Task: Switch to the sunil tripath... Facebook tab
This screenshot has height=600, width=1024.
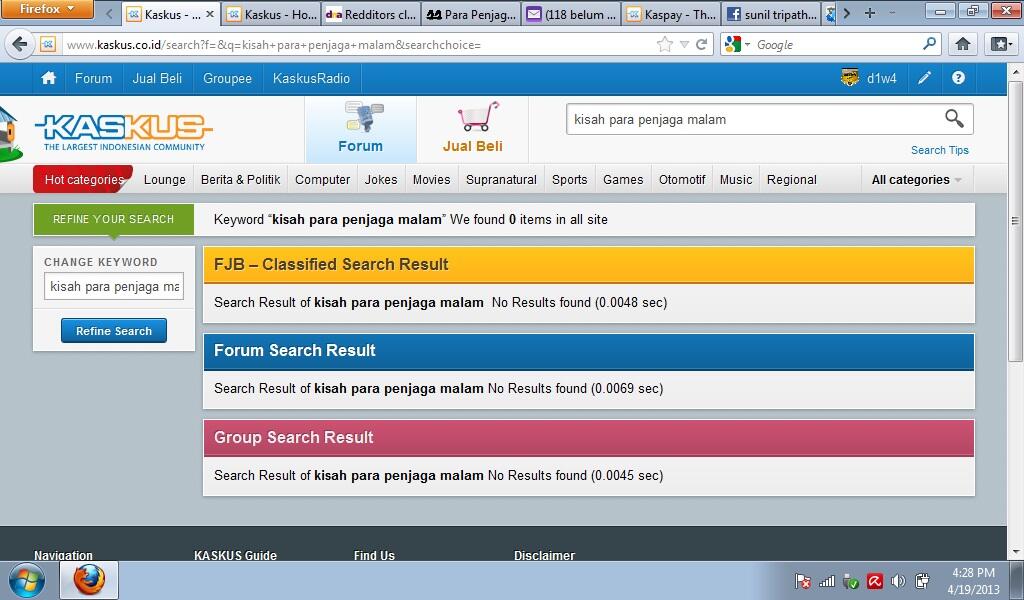Action: (772, 14)
